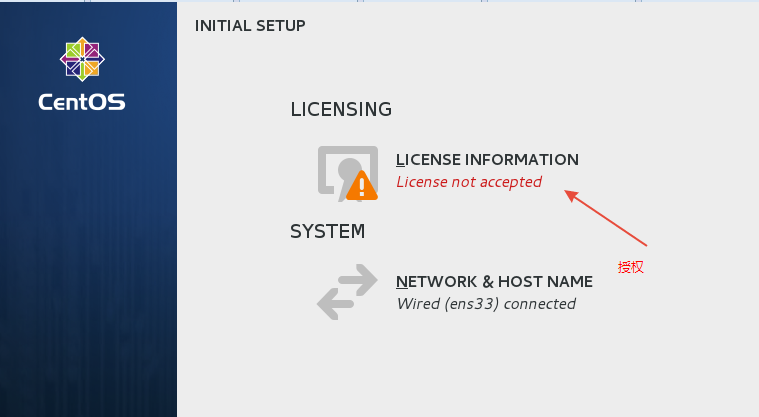Click the 'License not accepted' status text

469,182
